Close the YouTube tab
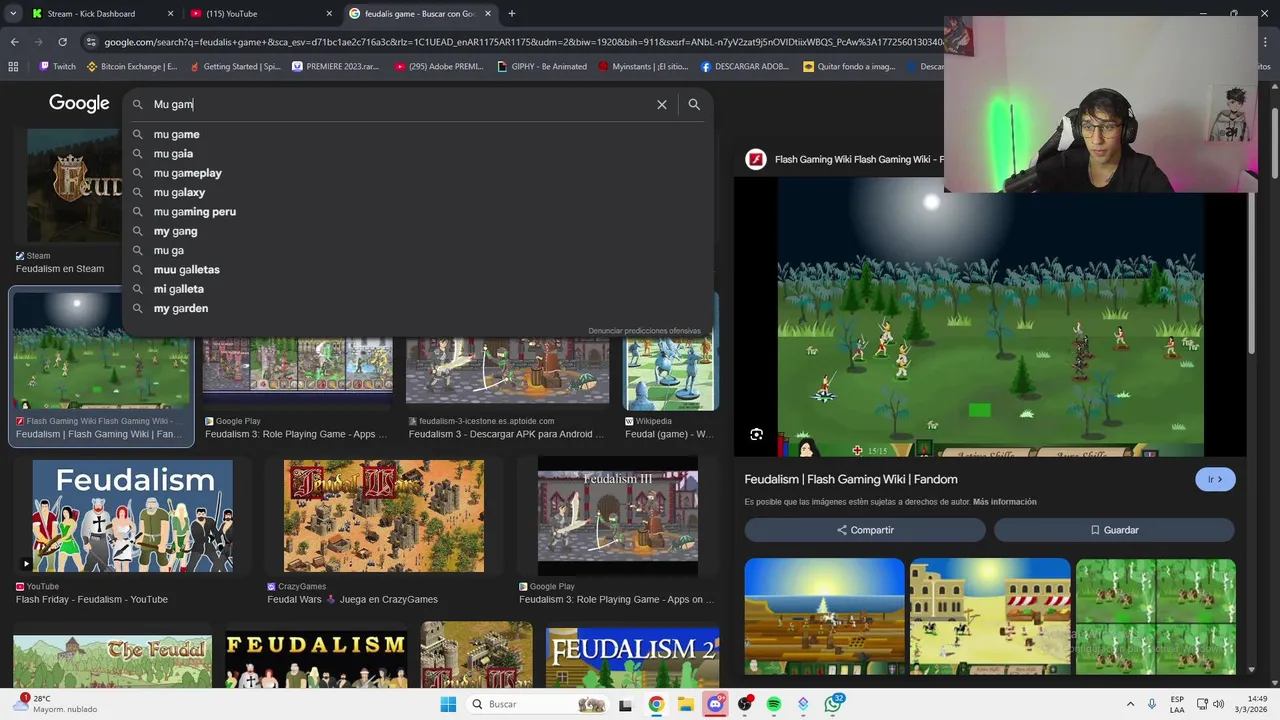 329,14
